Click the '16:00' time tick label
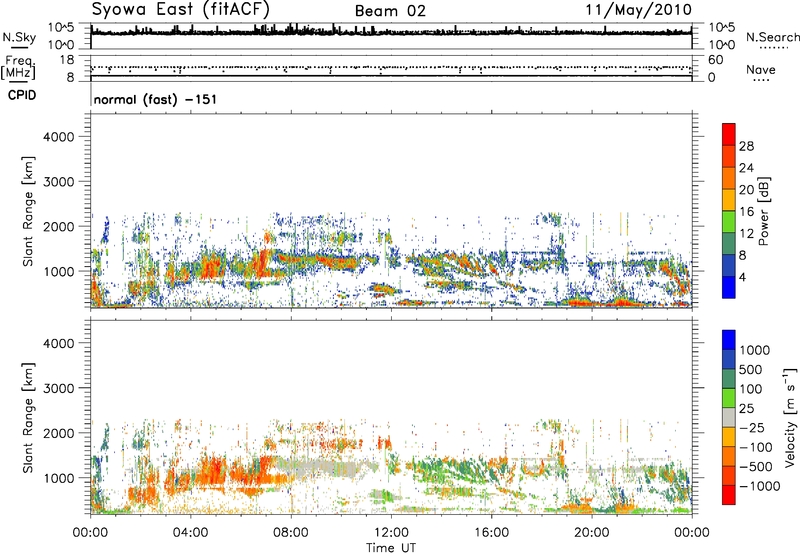Screen dimensions: 800x554 491,533
